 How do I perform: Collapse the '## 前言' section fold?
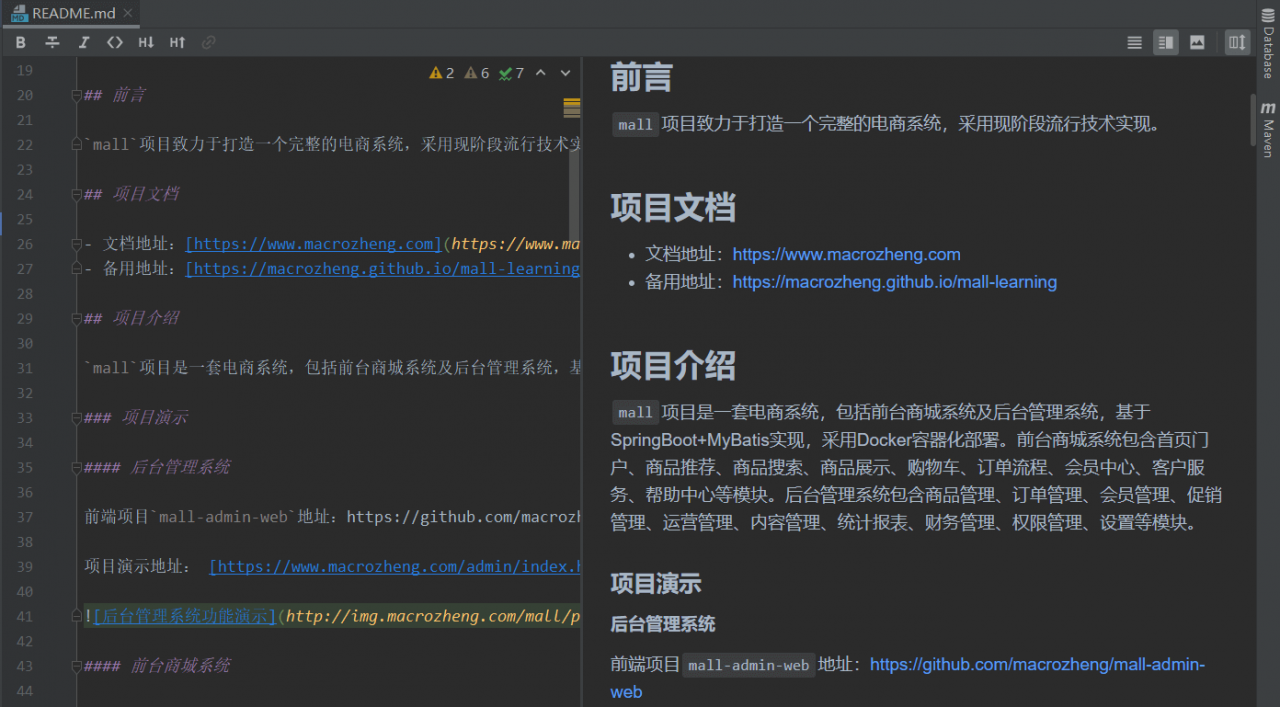(76, 95)
